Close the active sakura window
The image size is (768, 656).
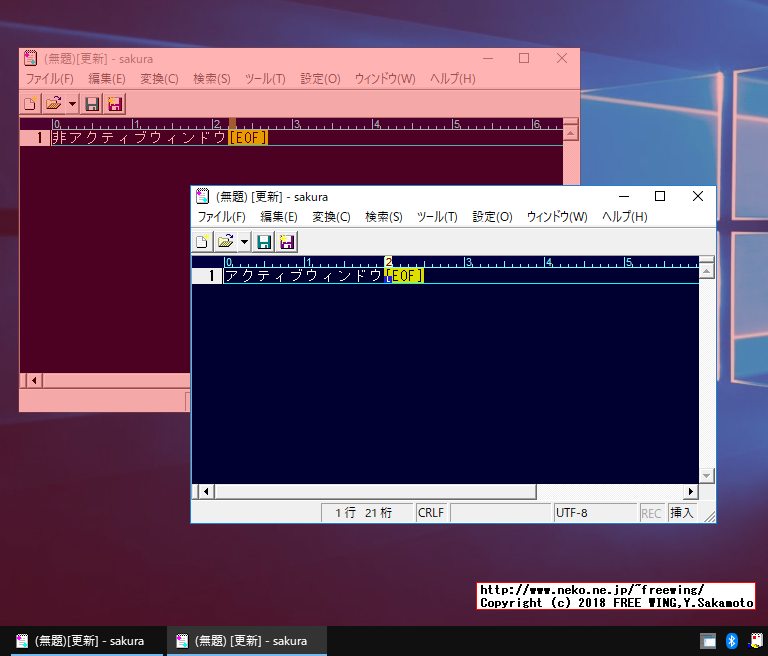click(x=698, y=196)
